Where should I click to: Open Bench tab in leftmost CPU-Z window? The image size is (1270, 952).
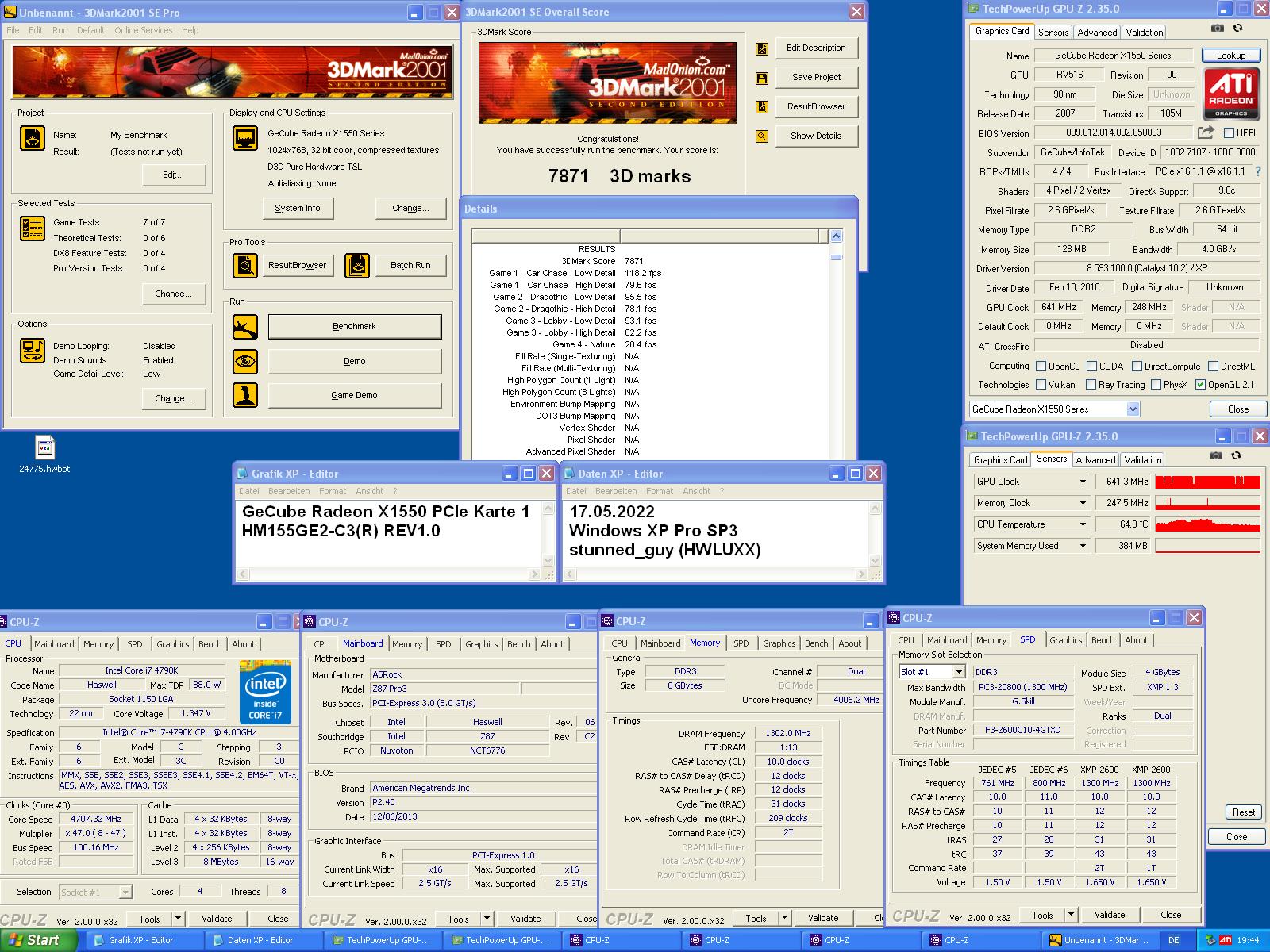210,644
